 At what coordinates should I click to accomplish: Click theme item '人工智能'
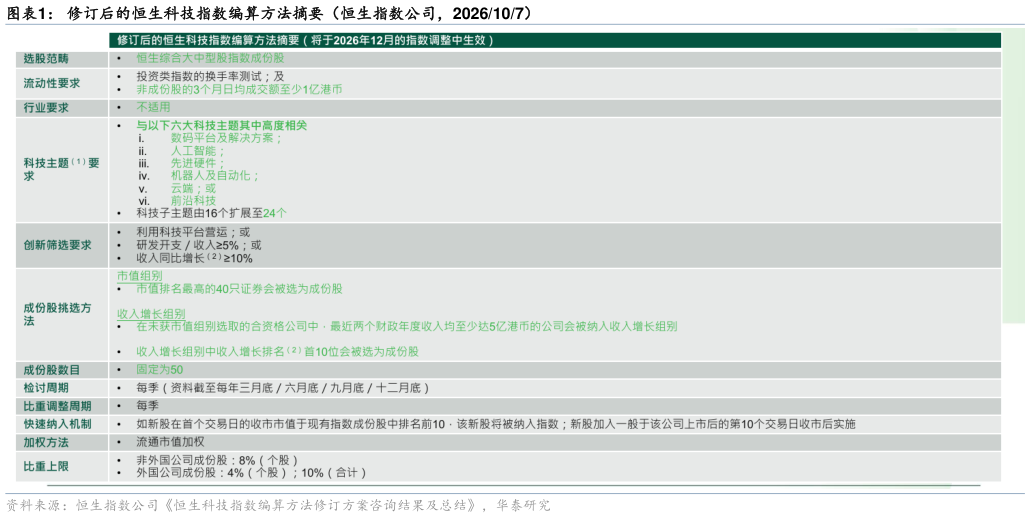pyautogui.click(x=198, y=151)
